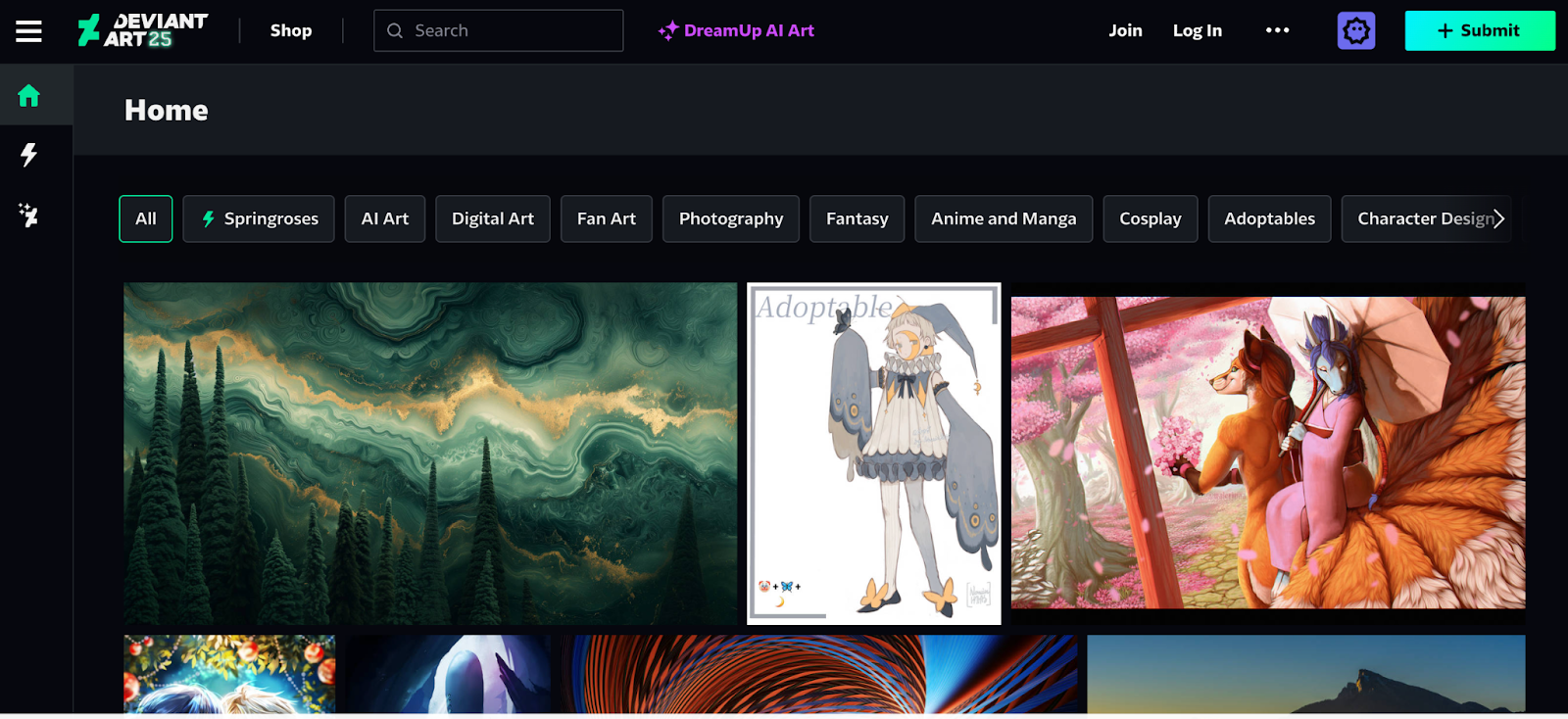1568x719 pixels.
Task: Click into the Search field
Action: (x=498, y=30)
